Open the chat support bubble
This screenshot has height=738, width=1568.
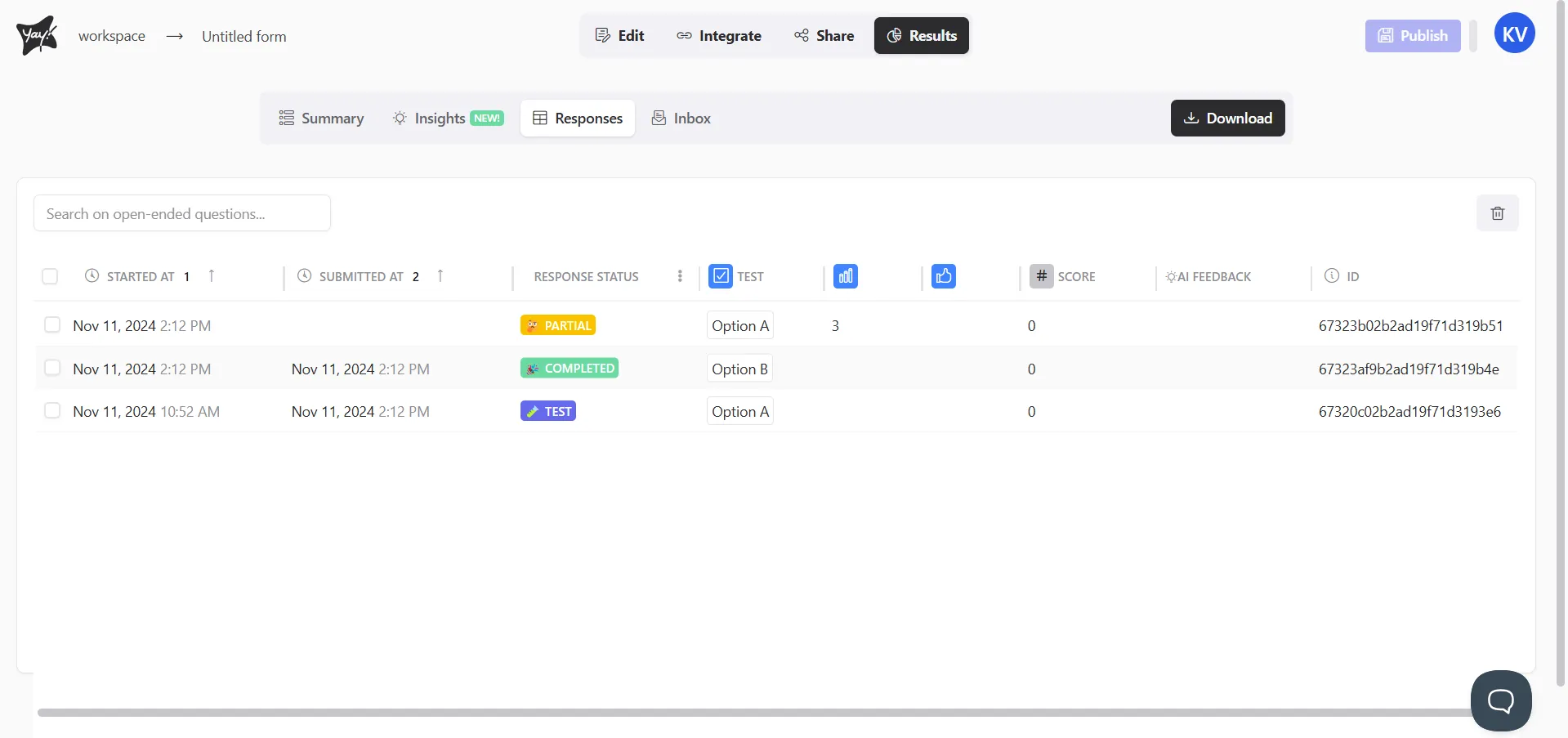[1501, 700]
